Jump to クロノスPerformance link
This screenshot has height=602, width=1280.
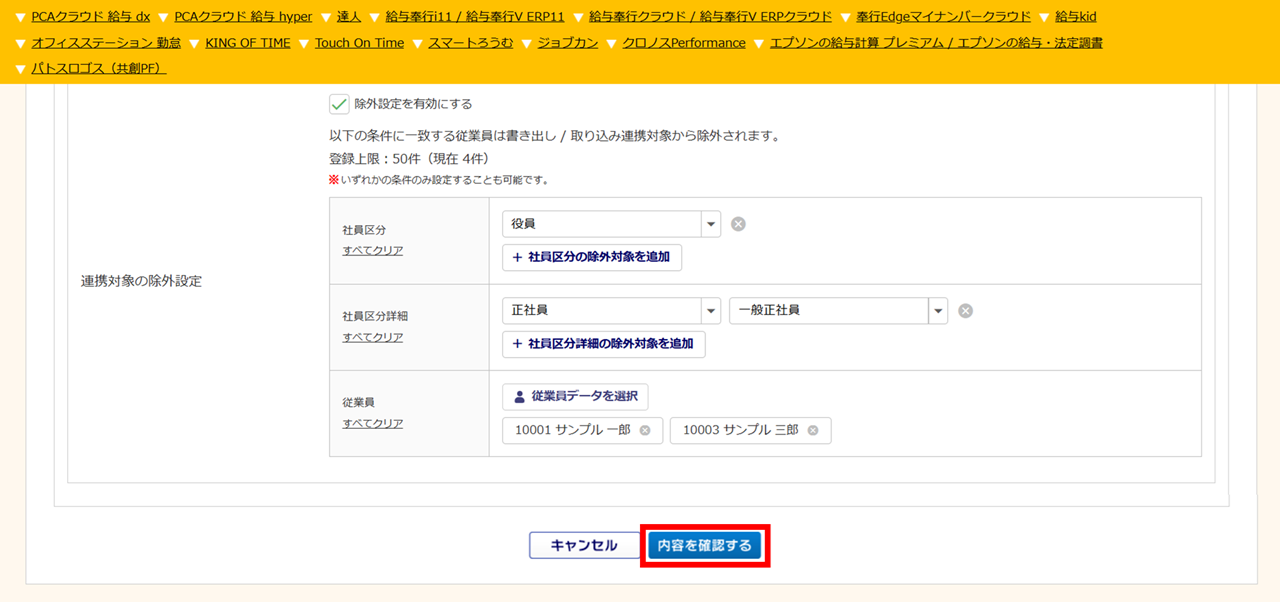[x=684, y=43]
